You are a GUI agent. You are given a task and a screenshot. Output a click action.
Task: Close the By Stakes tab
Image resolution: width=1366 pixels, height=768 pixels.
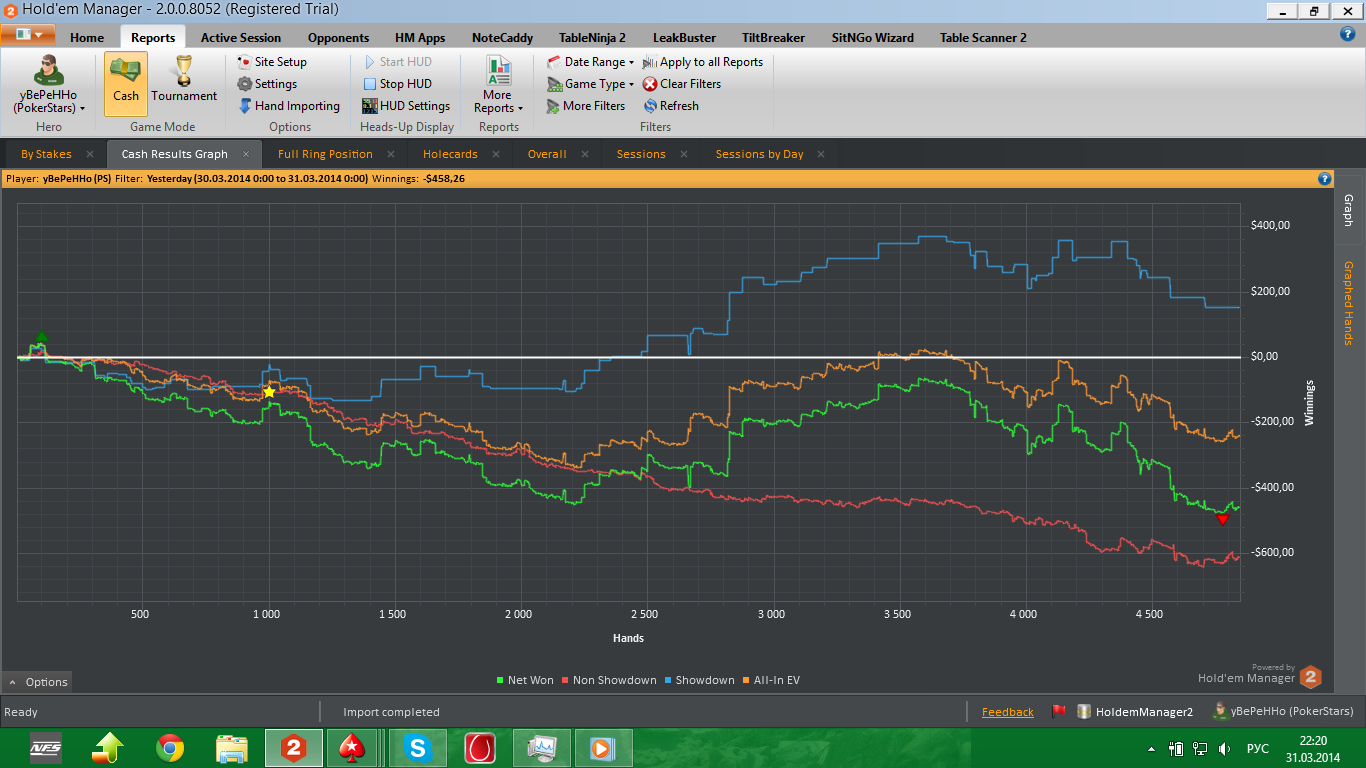tap(90, 154)
